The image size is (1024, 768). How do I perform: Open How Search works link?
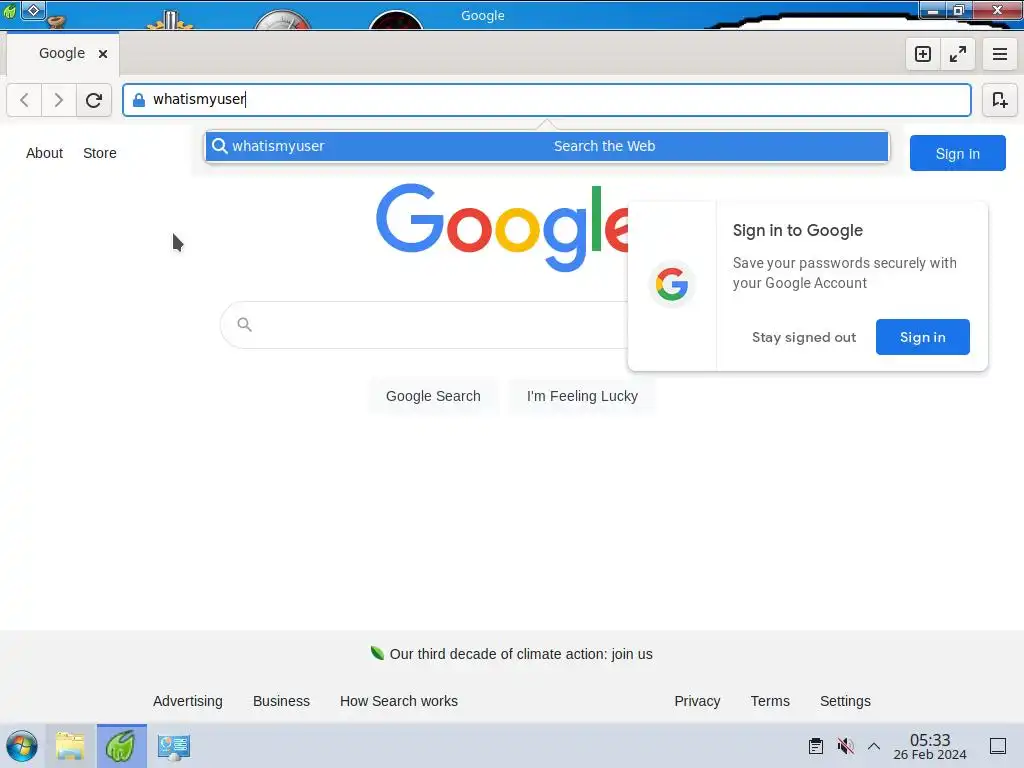pos(398,701)
